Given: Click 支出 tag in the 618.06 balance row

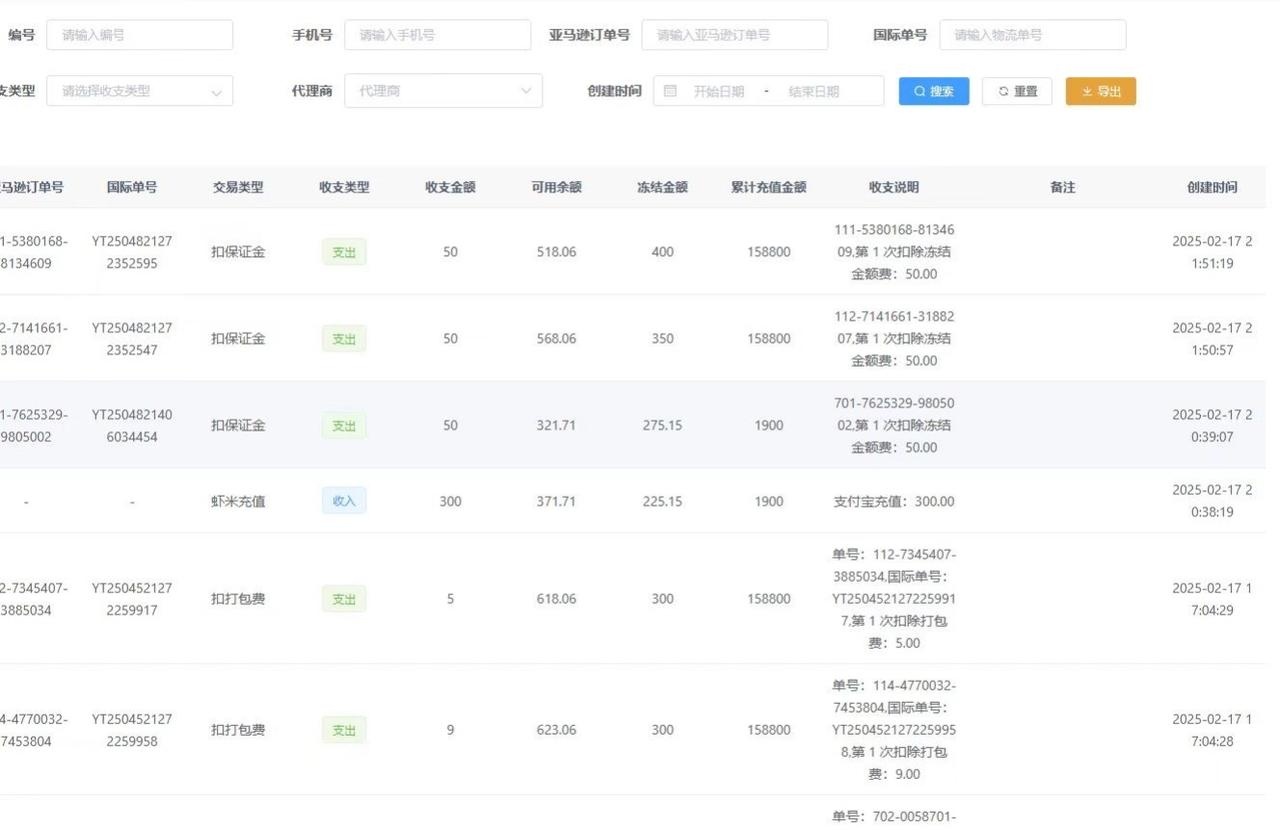Looking at the screenshot, I should coord(344,599).
